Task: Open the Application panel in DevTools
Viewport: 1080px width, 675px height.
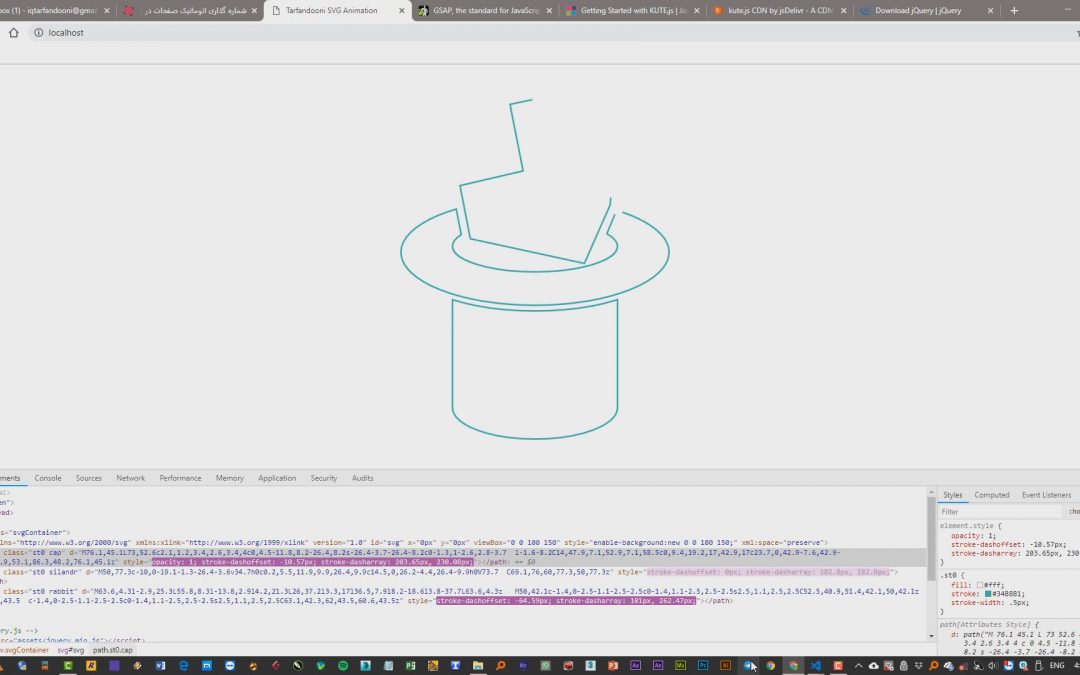Action: (x=277, y=478)
